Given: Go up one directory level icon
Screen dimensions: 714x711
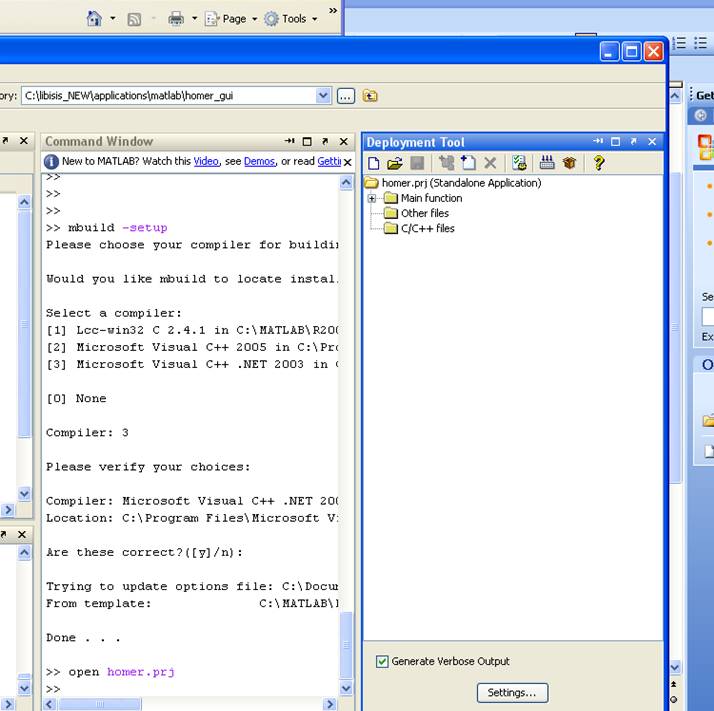Looking at the screenshot, I should [x=370, y=96].
